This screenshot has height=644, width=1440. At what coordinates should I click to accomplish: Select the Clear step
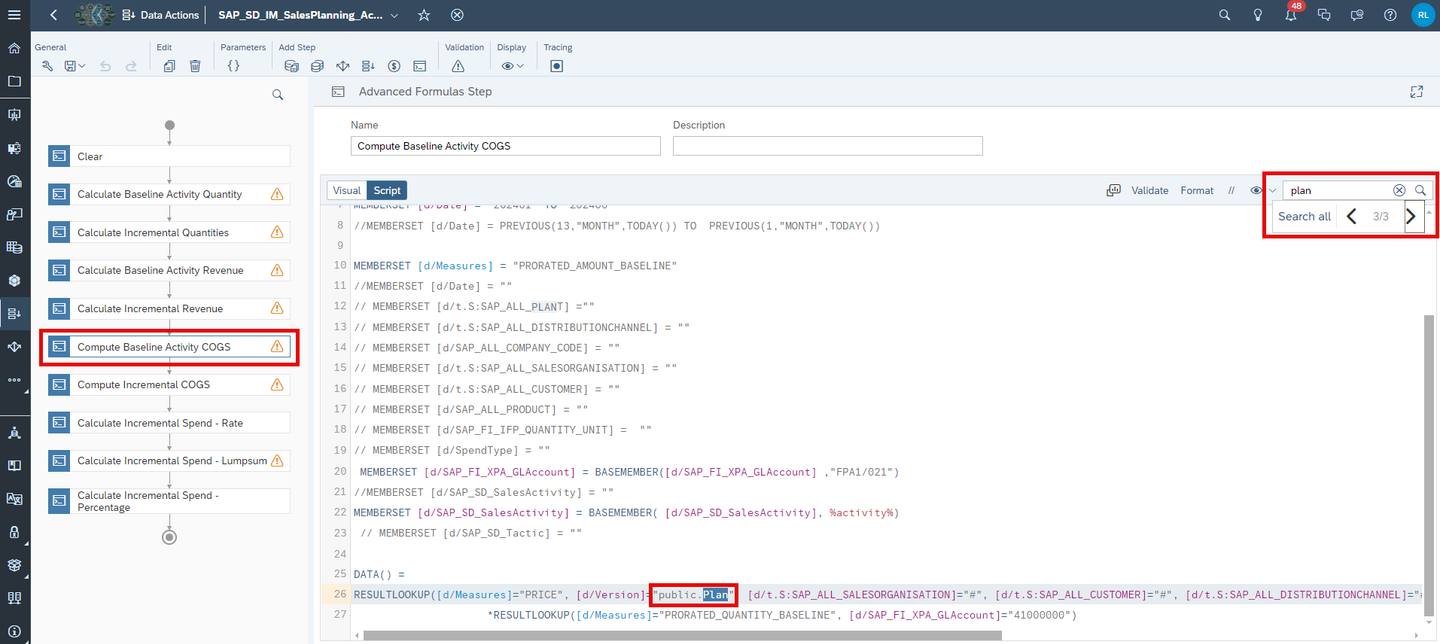point(169,156)
